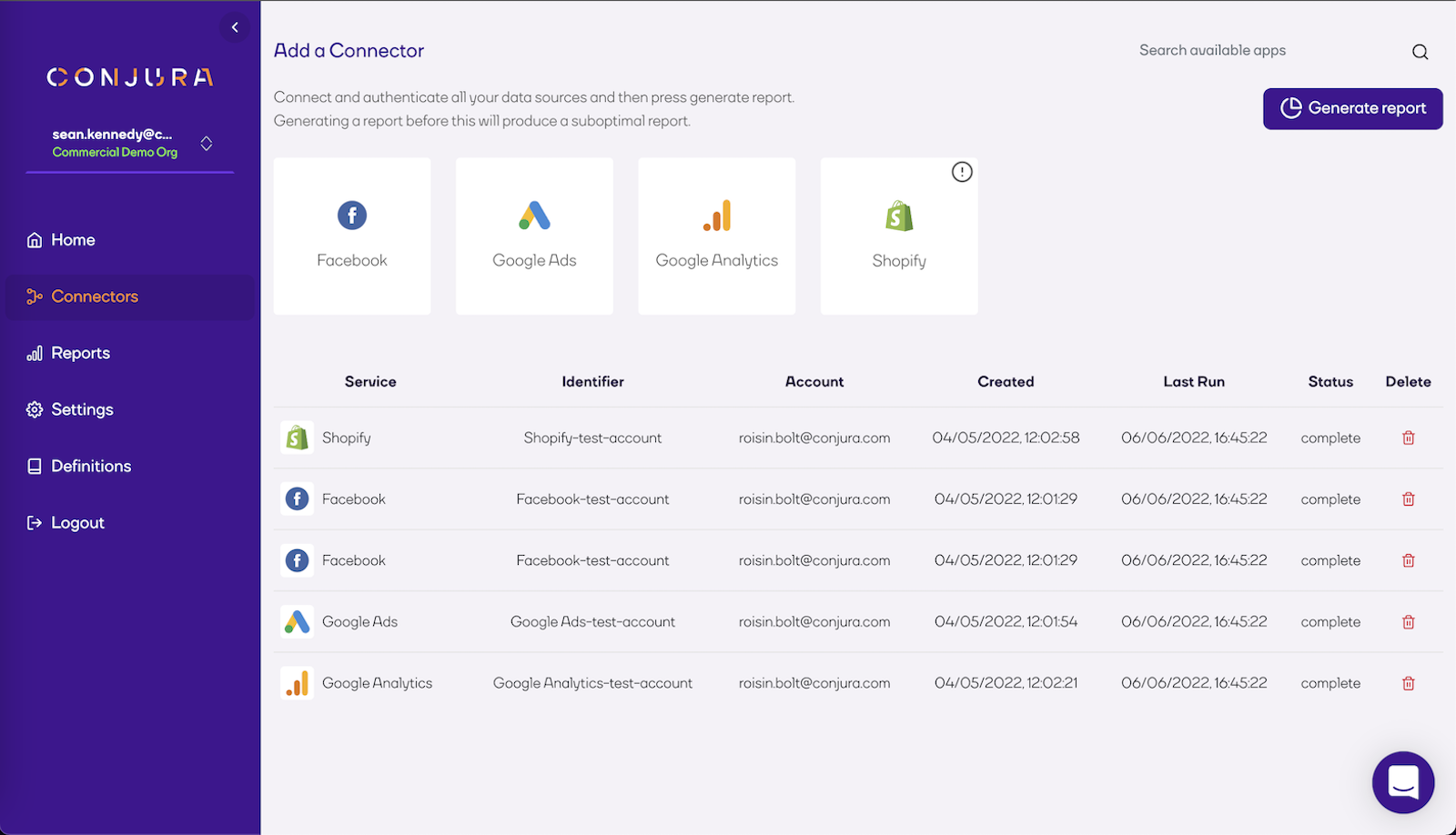Go to Home in sidebar

pos(73,240)
